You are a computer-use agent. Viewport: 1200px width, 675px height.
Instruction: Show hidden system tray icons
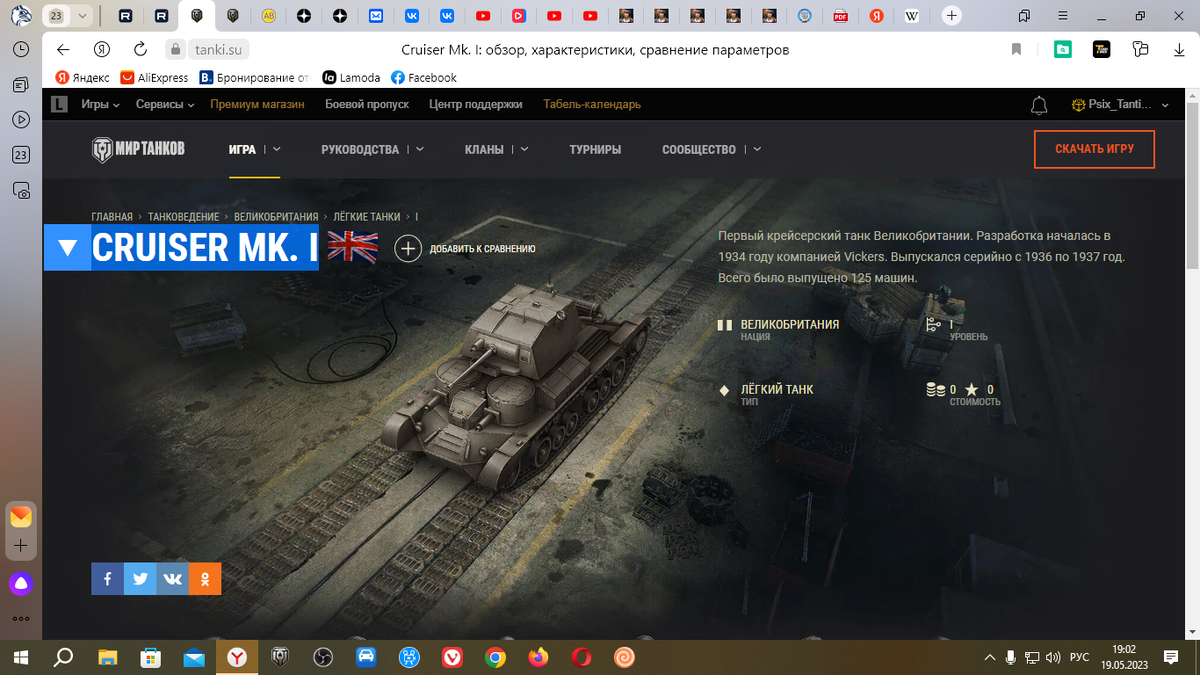coord(990,657)
